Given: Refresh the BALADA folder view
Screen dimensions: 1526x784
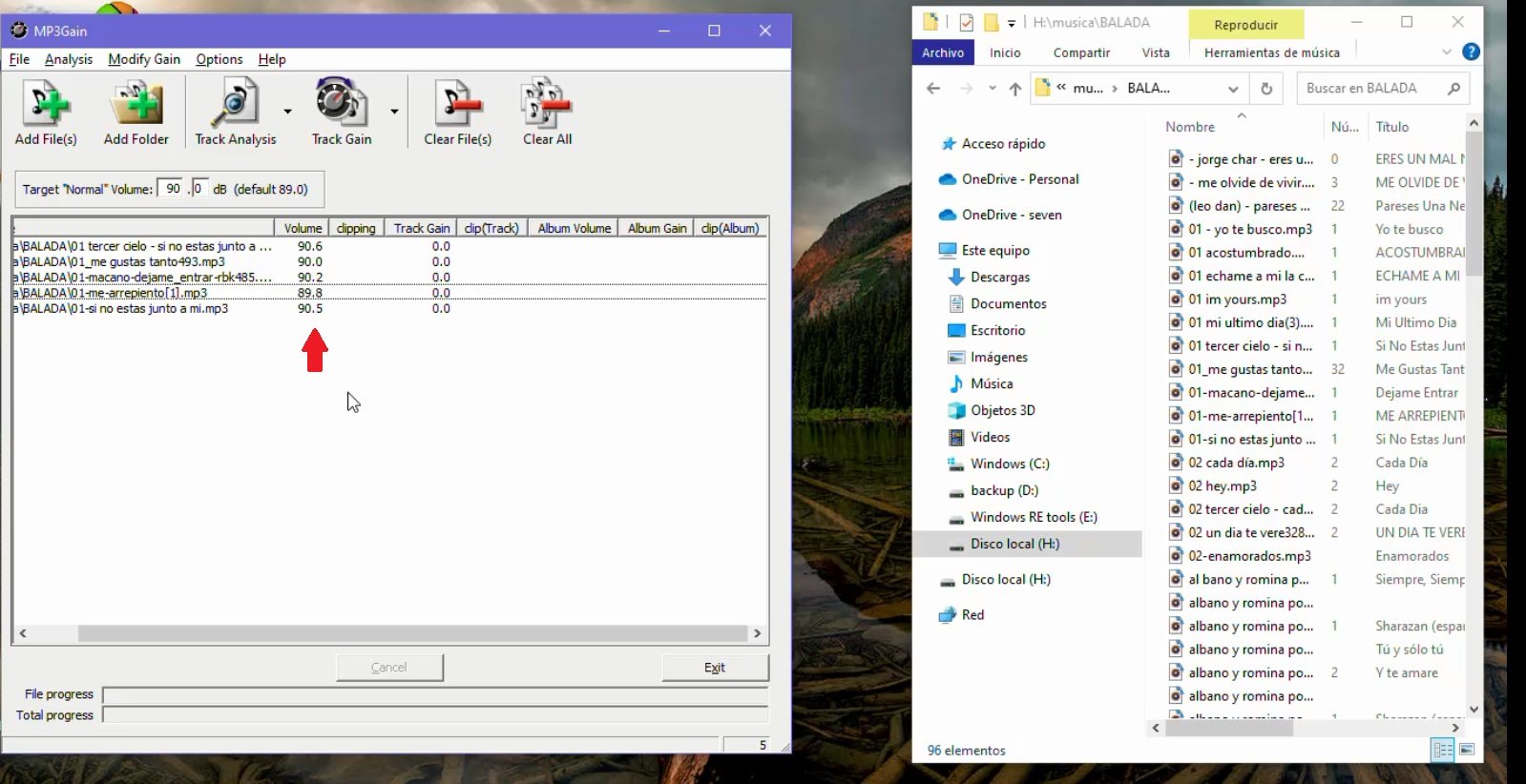Looking at the screenshot, I should (1266, 89).
